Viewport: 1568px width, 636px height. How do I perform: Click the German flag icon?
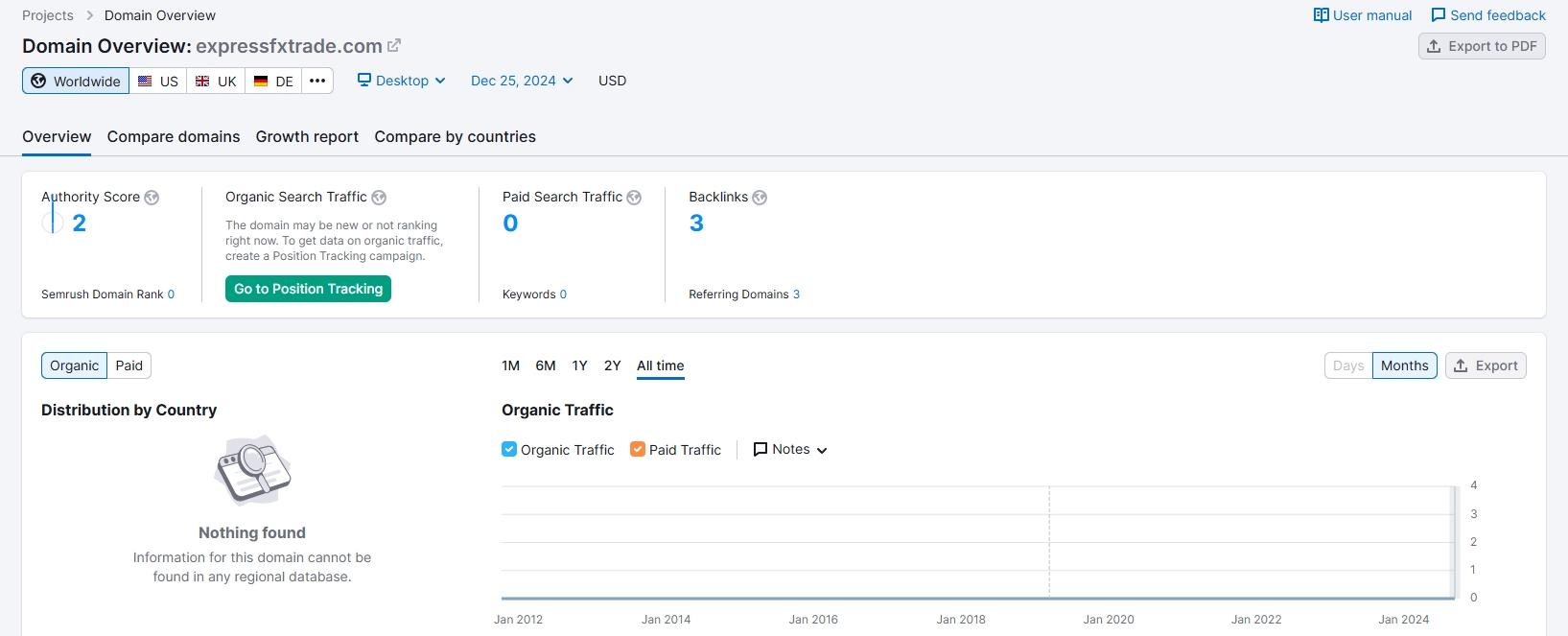261,82
